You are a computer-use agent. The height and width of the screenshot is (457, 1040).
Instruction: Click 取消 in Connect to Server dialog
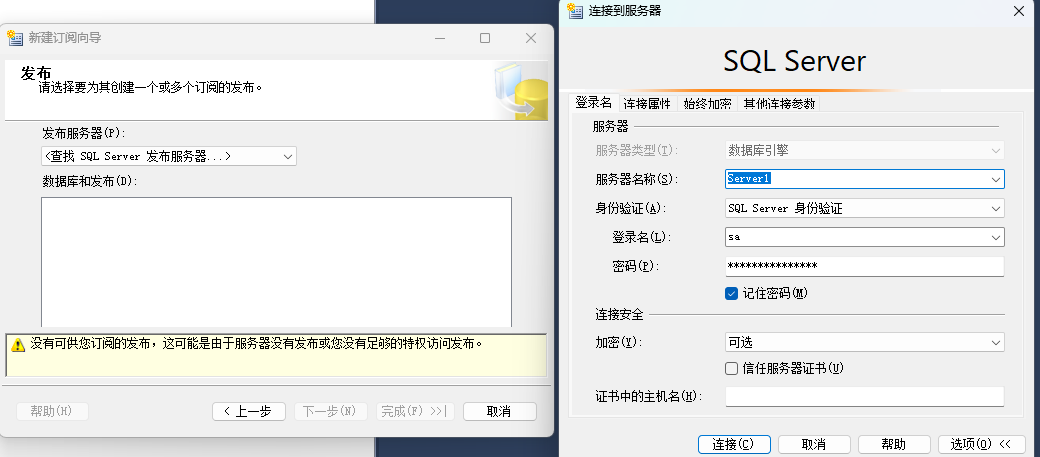point(814,444)
